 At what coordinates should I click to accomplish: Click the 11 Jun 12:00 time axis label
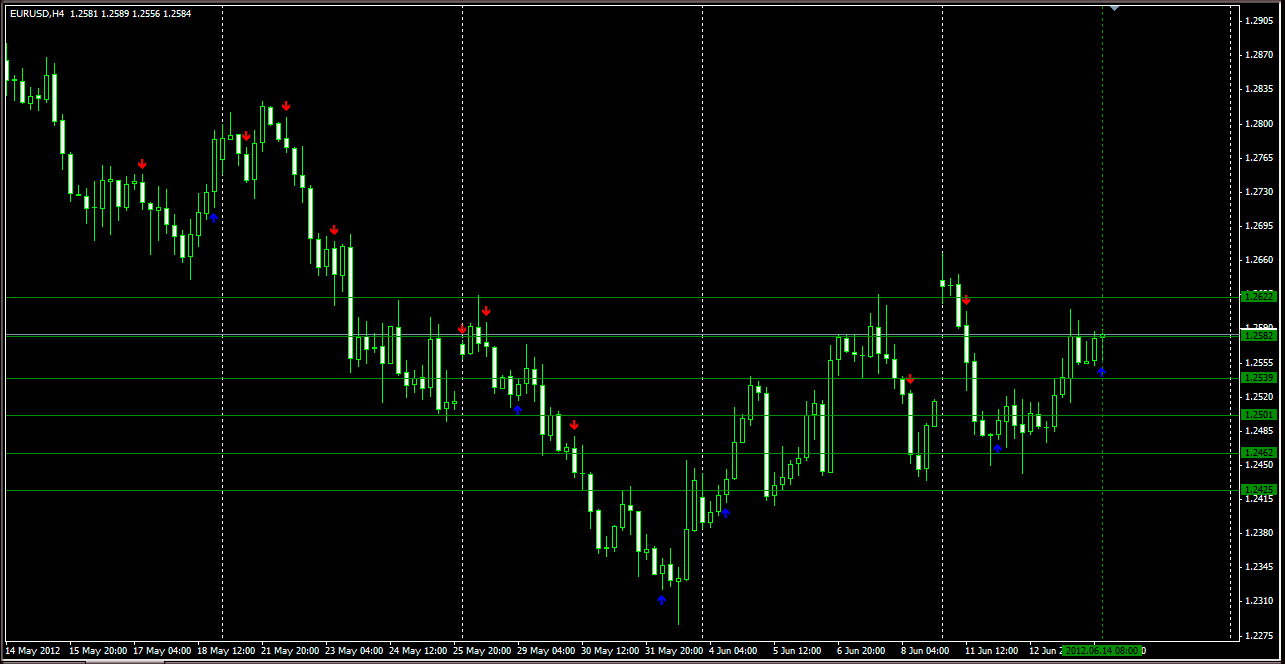point(992,650)
